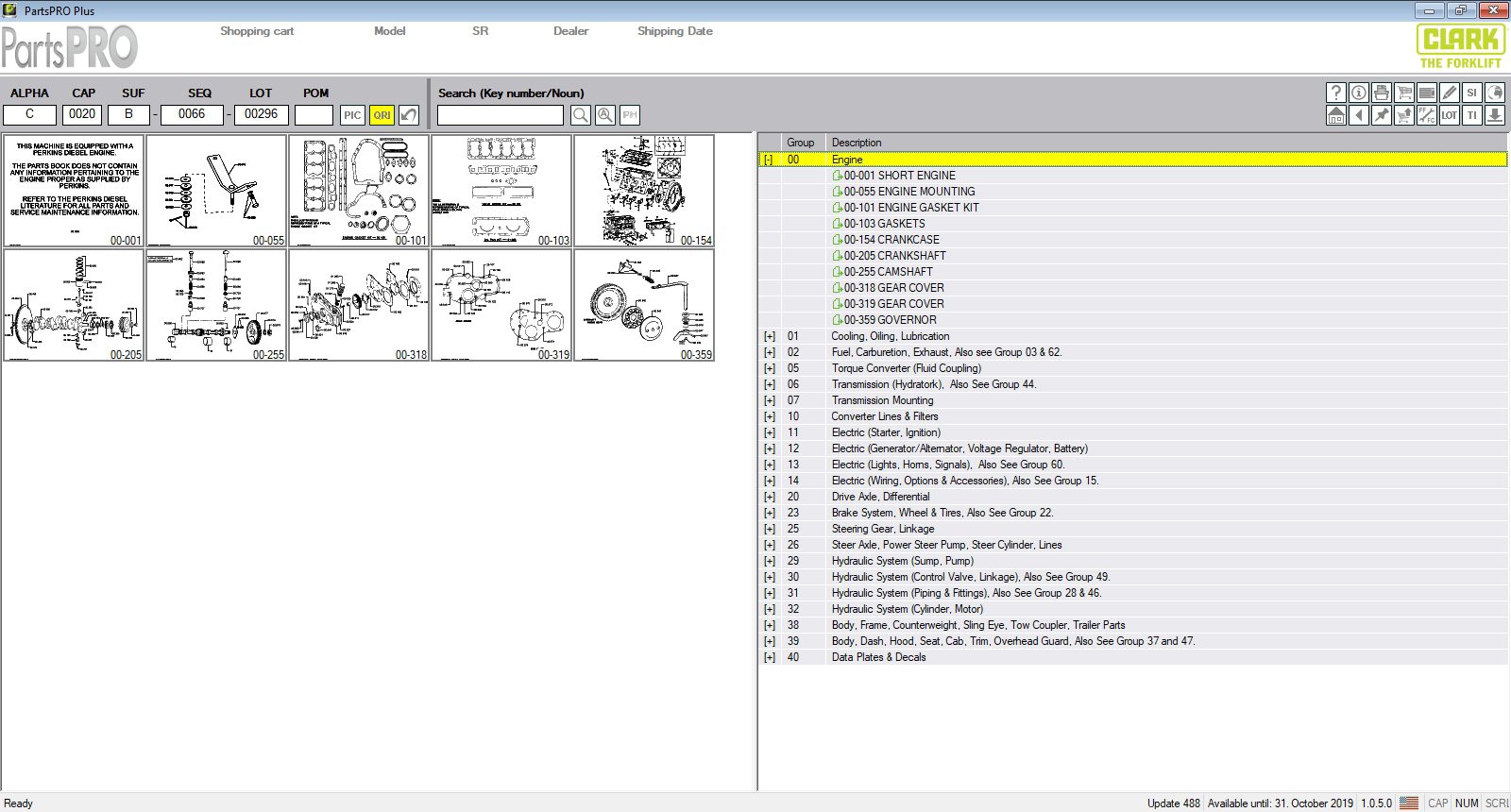Open thumbnail 00-154 crankcase diagram

[x=644, y=191]
